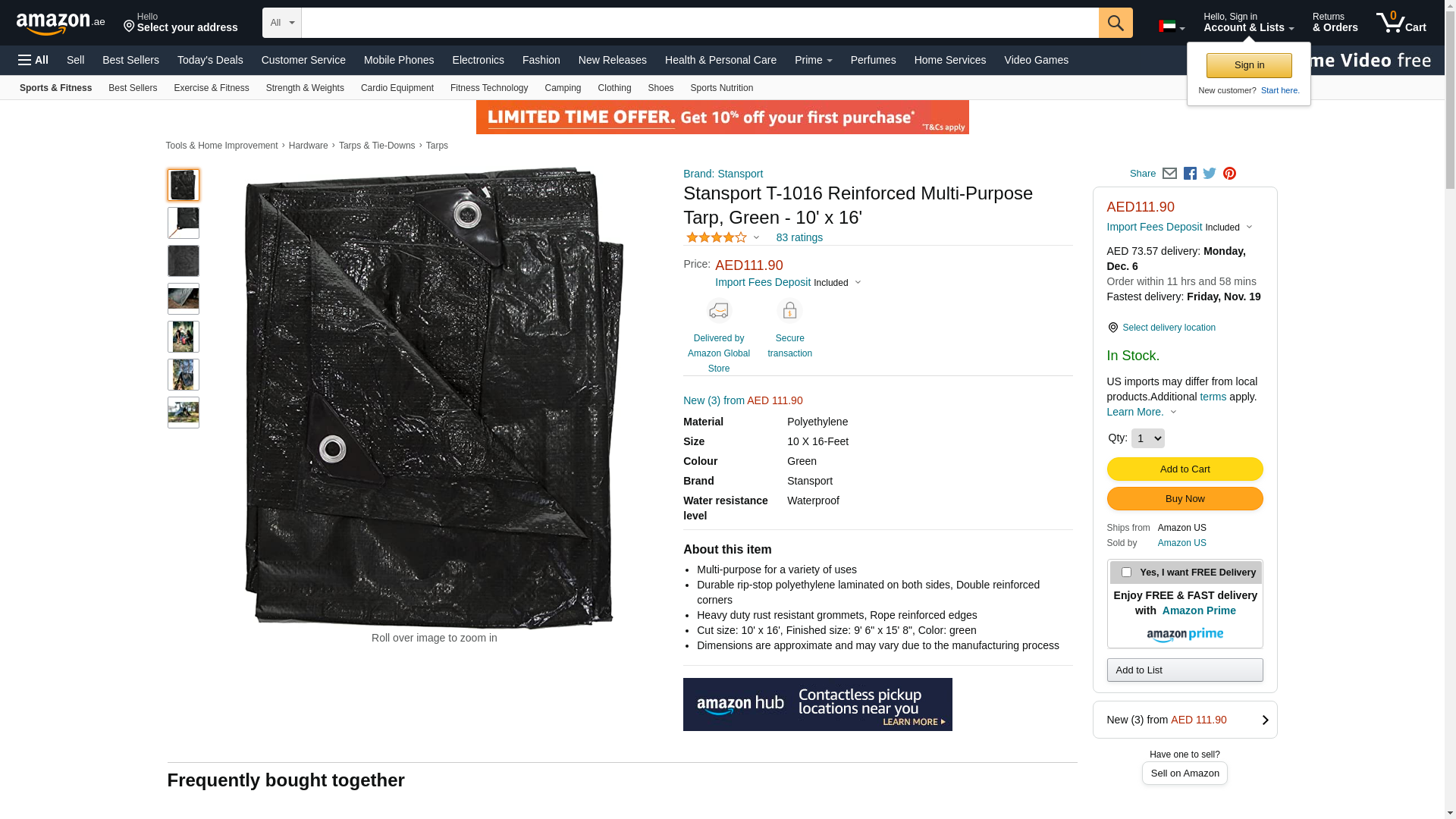Click the magnifying glass search button
Viewport: 1456px width, 819px height.
pyautogui.click(x=1115, y=23)
